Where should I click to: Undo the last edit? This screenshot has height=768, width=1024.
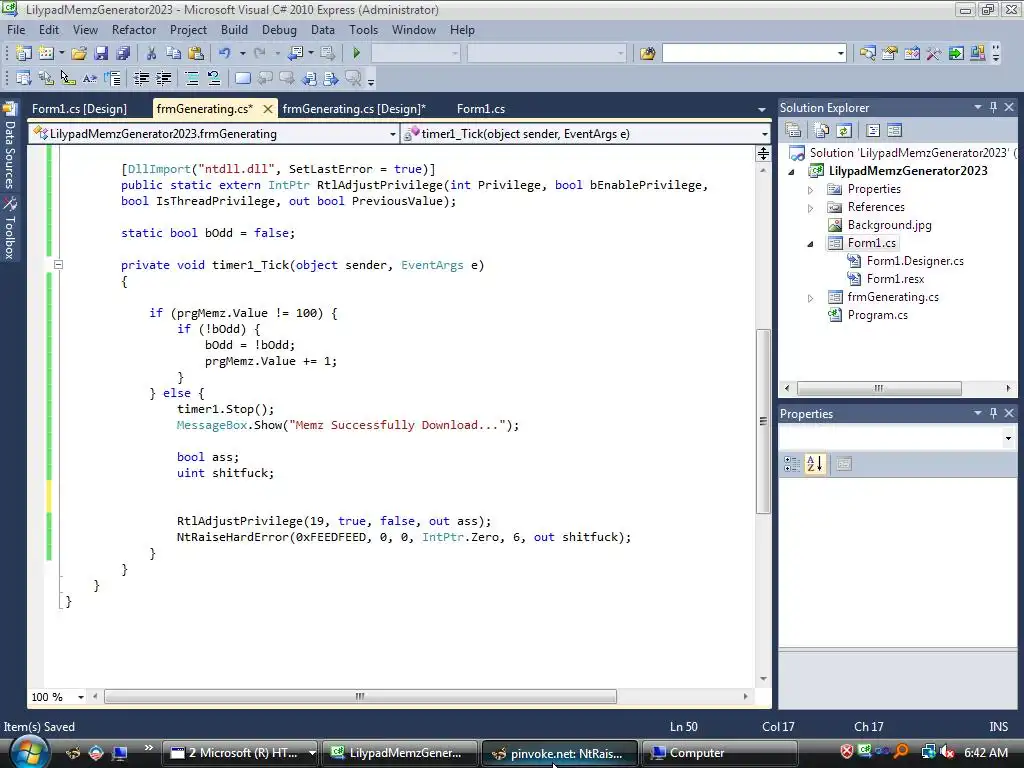[x=225, y=53]
